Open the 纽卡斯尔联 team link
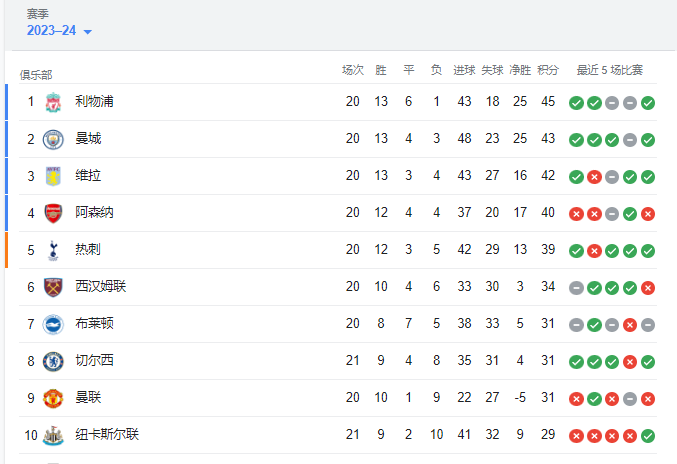 pyautogui.click(x=107, y=434)
